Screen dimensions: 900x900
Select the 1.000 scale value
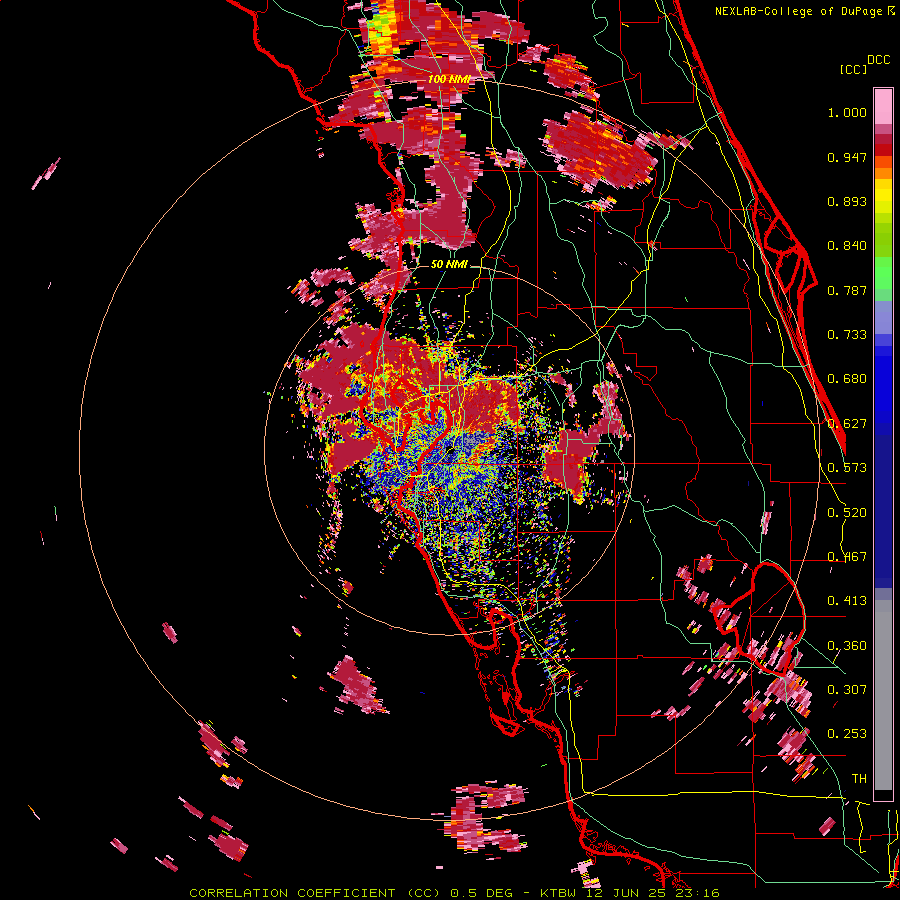pos(847,112)
